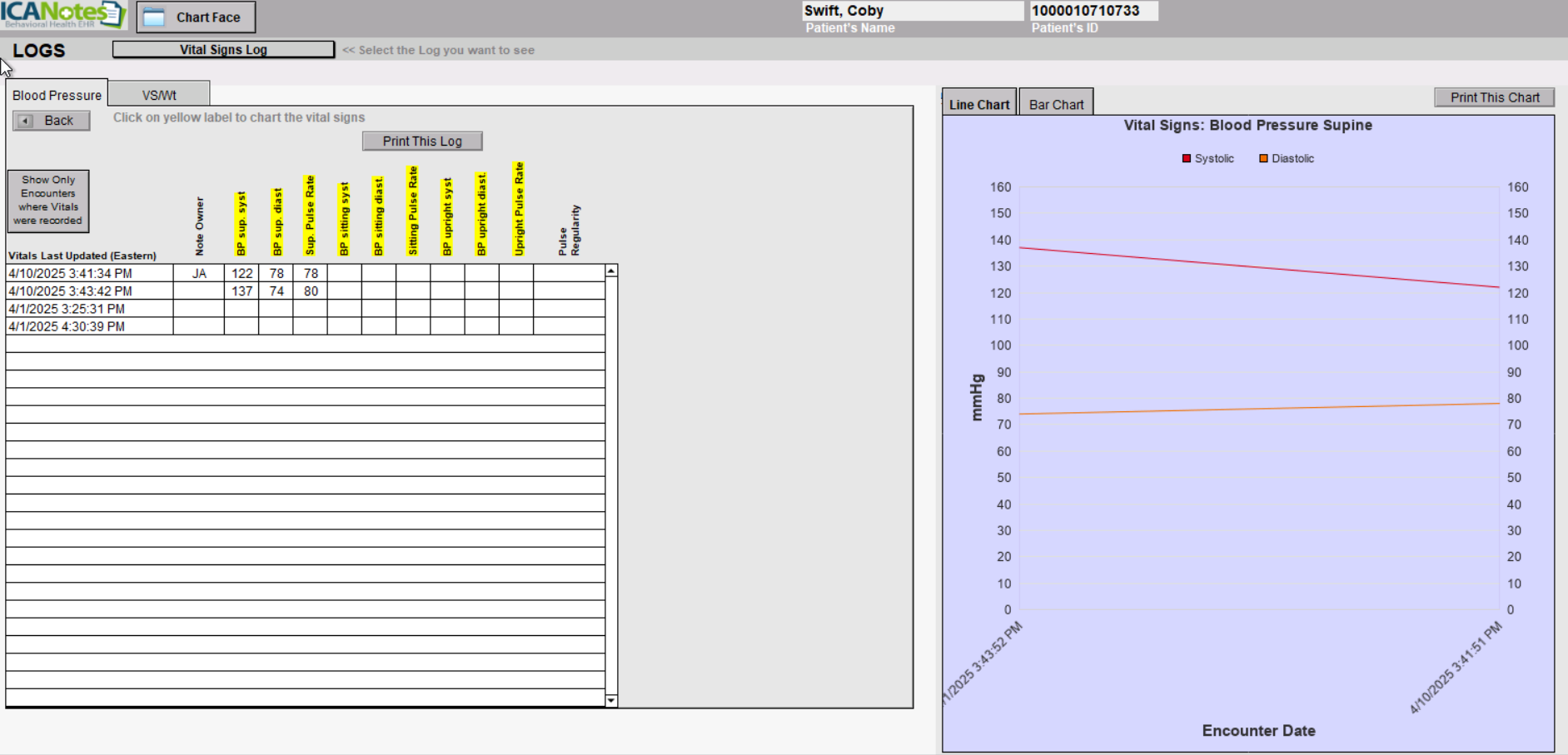Chart the Upright Pulse Rate label
The height and width of the screenshot is (755, 1568).
coord(519,208)
